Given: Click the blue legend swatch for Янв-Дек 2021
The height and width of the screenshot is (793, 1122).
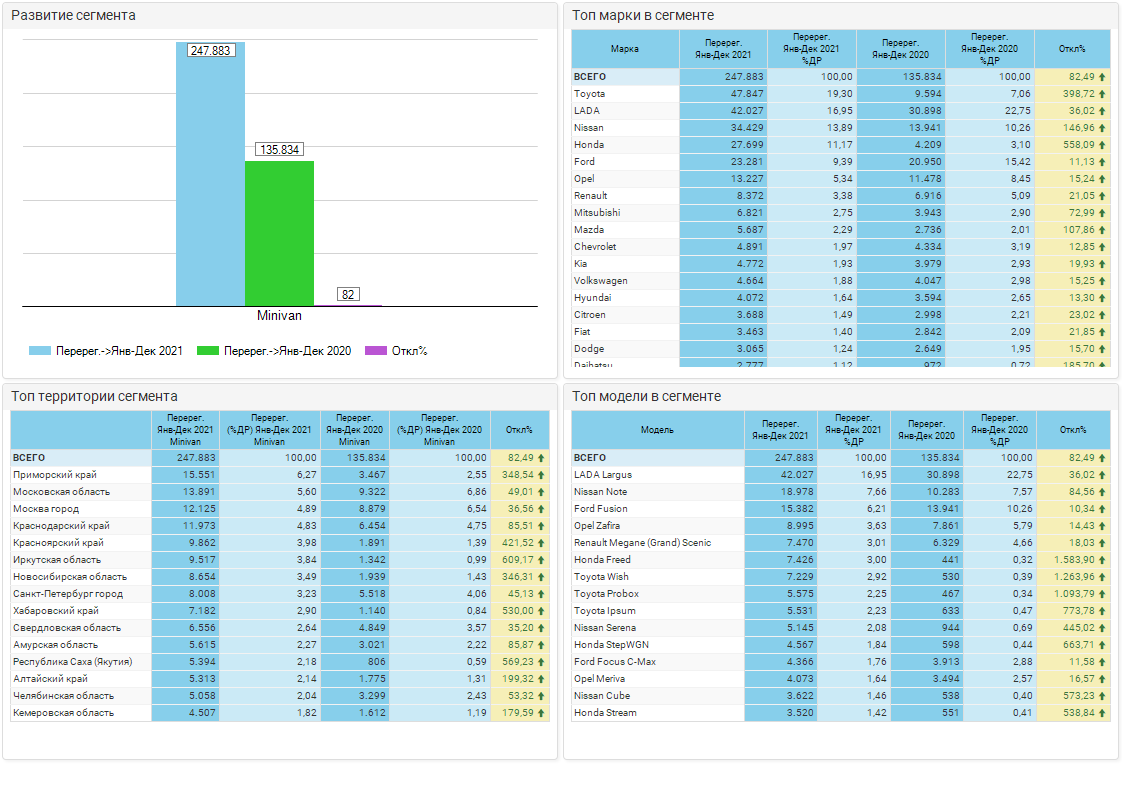Looking at the screenshot, I should [40, 351].
